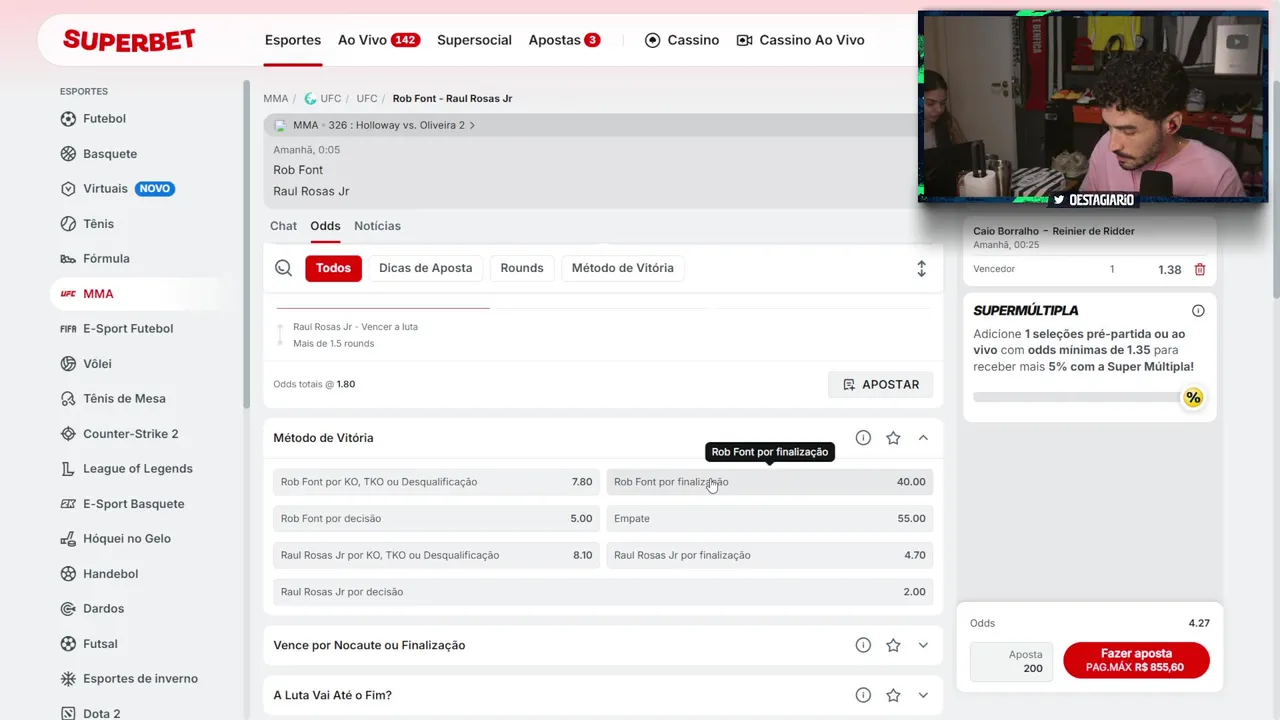Open Esportes de inverno section
1280x720 pixels.
point(140,679)
